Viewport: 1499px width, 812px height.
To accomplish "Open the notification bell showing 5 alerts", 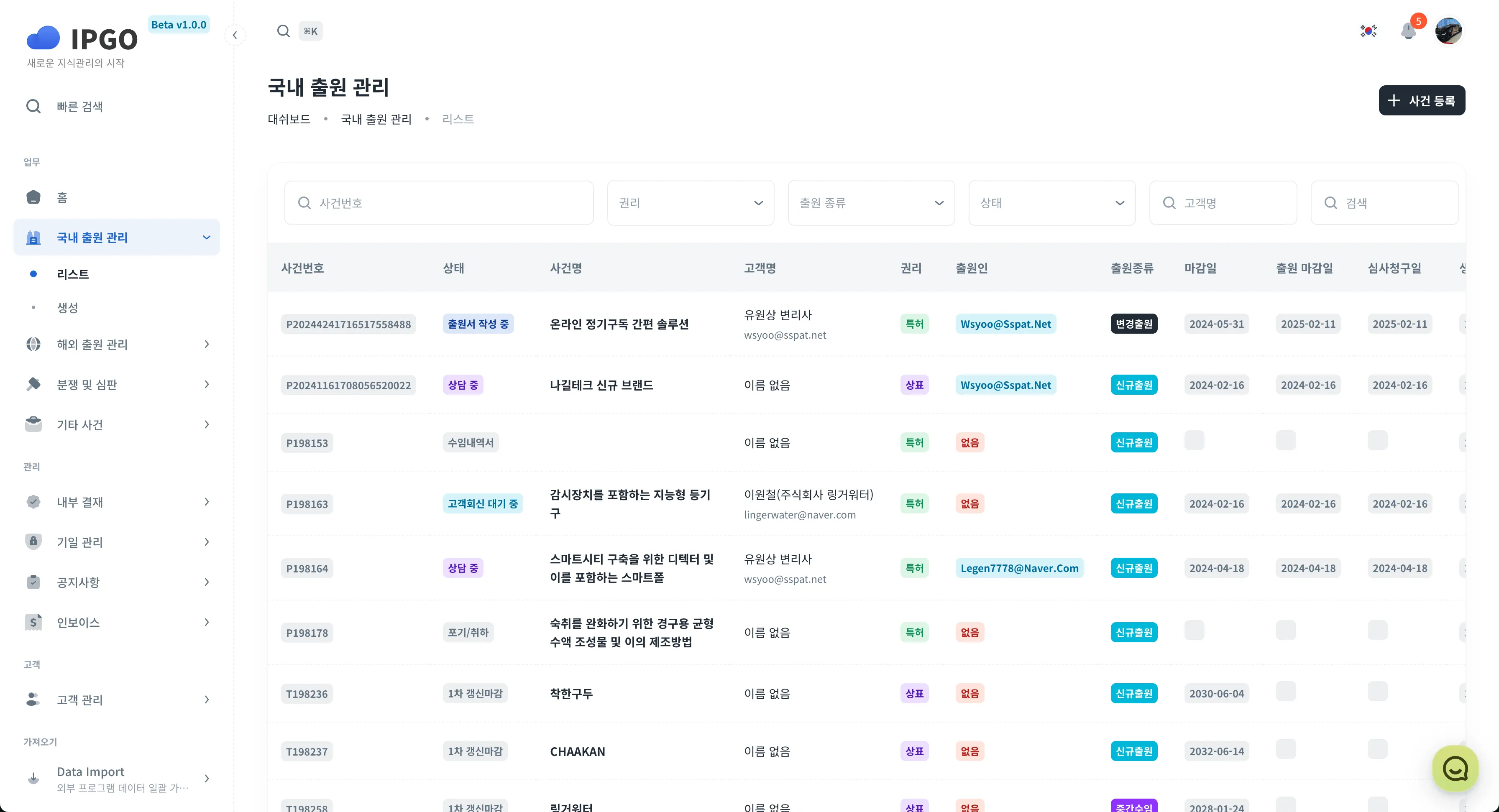I will tap(1409, 31).
